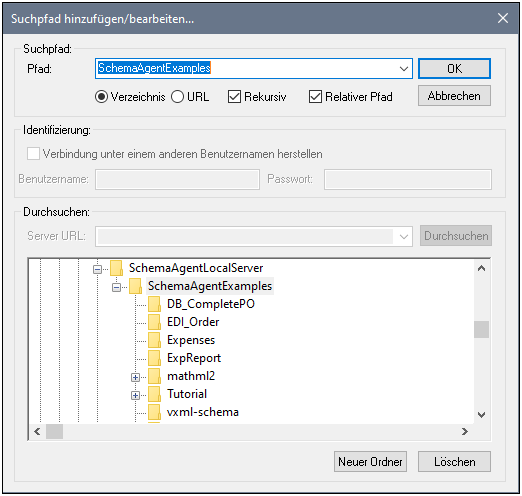Select SchemaAgentLocalServer in the tree
Viewport: 522px width, 496px height.
pyautogui.click(x=196, y=268)
